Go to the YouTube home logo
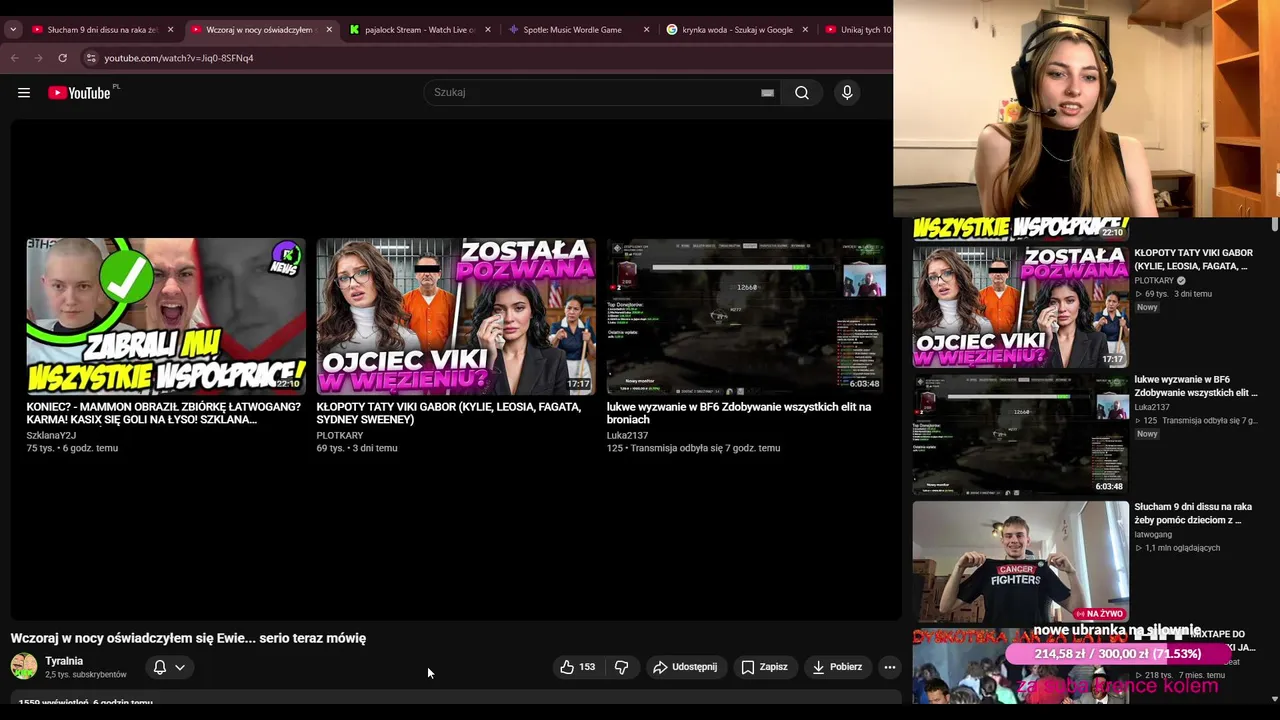This screenshot has height=720, width=1280. (x=79, y=93)
